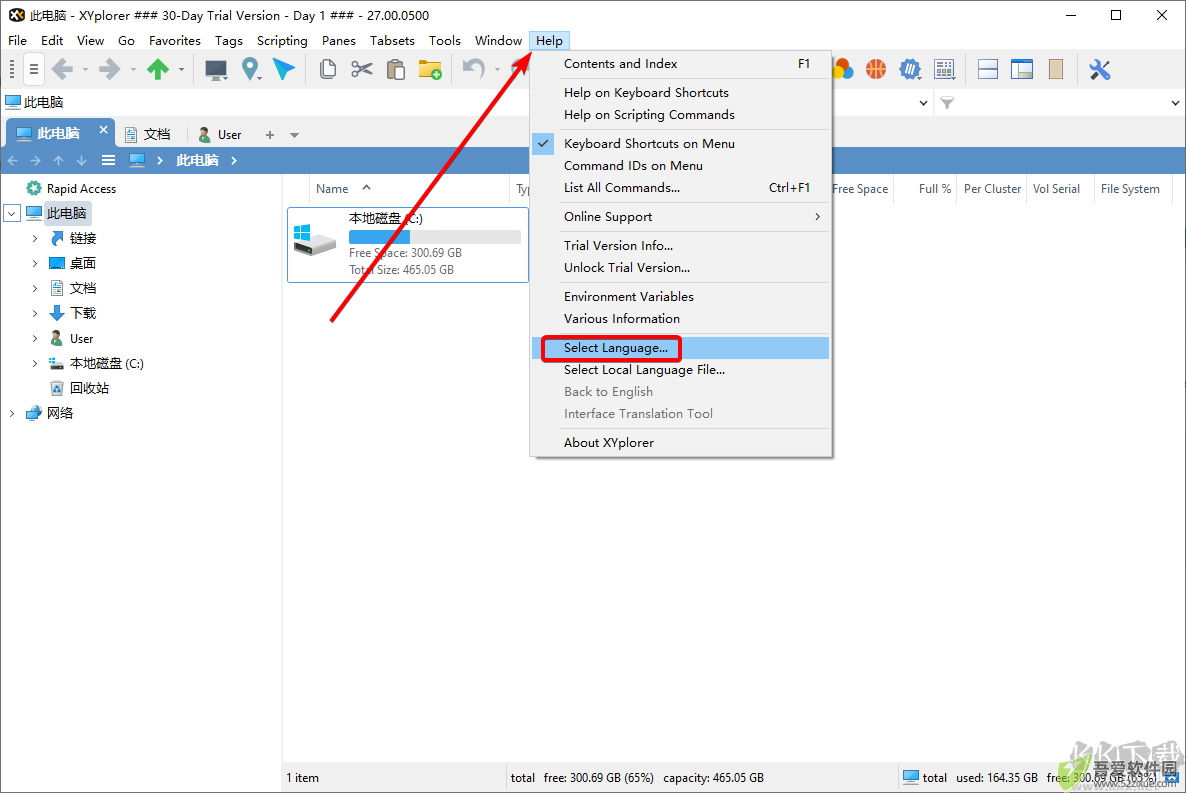Click the beige panel toolbar icon

[1056, 70]
